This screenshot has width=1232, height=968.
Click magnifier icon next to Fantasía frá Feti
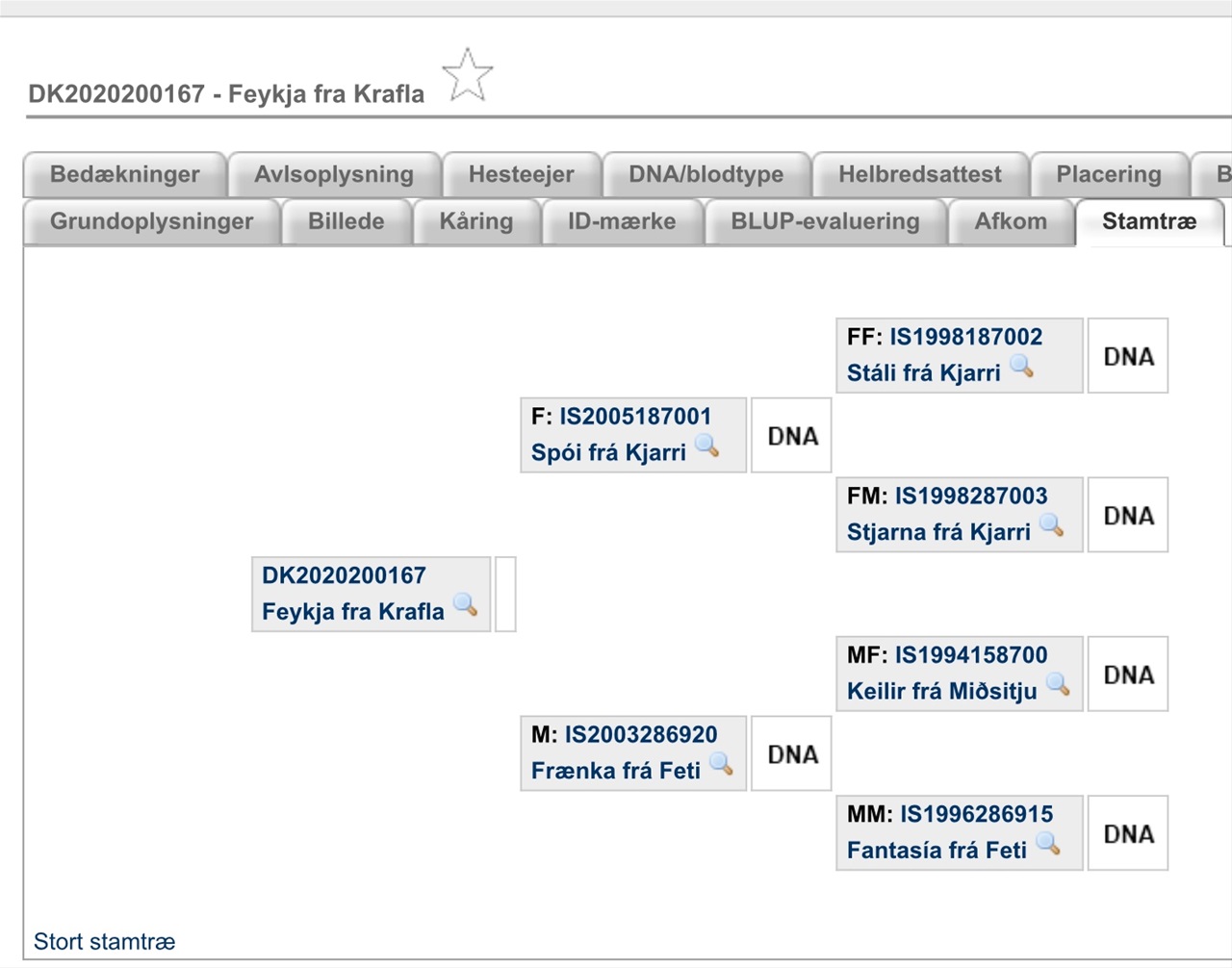[x=1048, y=844]
